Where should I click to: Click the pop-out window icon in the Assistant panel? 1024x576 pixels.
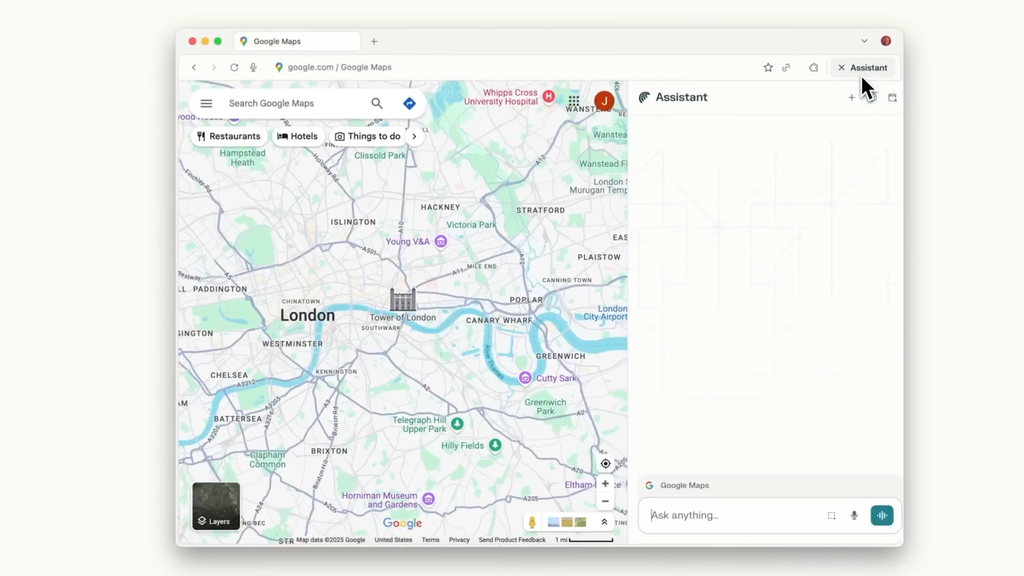click(x=892, y=97)
